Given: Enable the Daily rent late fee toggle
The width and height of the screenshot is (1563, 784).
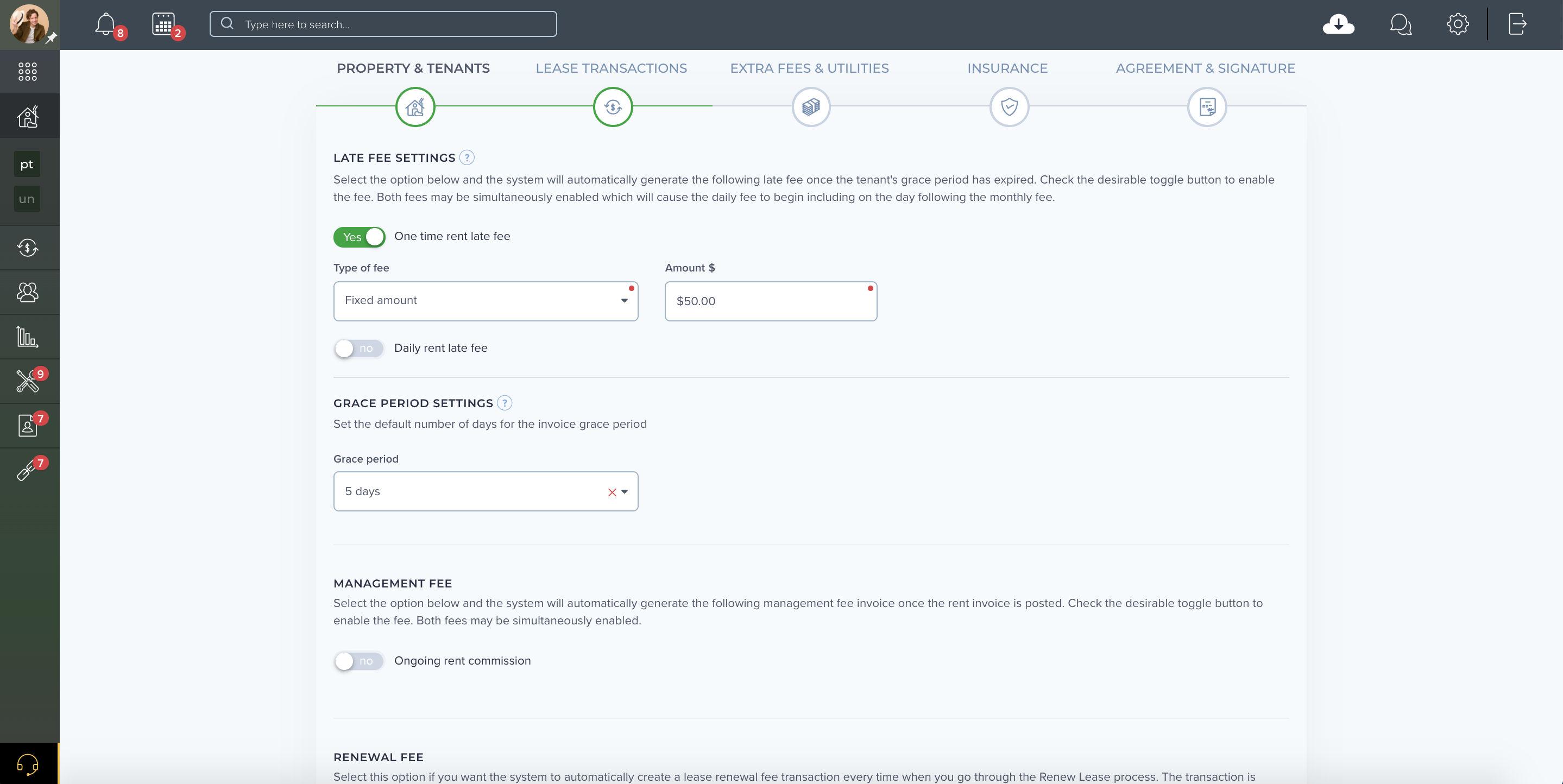Looking at the screenshot, I should click(359, 349).
